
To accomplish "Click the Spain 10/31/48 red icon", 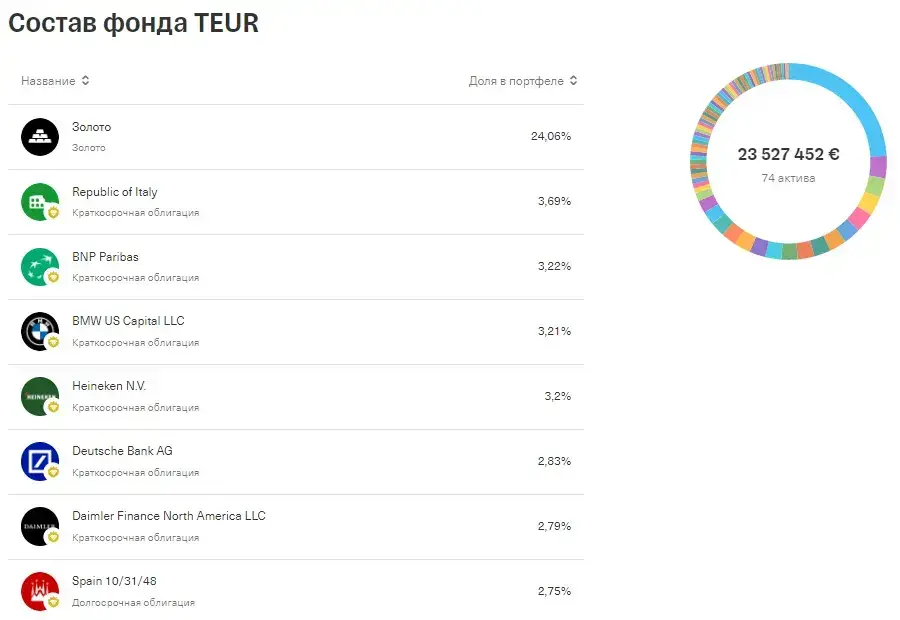I will [x=40, y=591].
